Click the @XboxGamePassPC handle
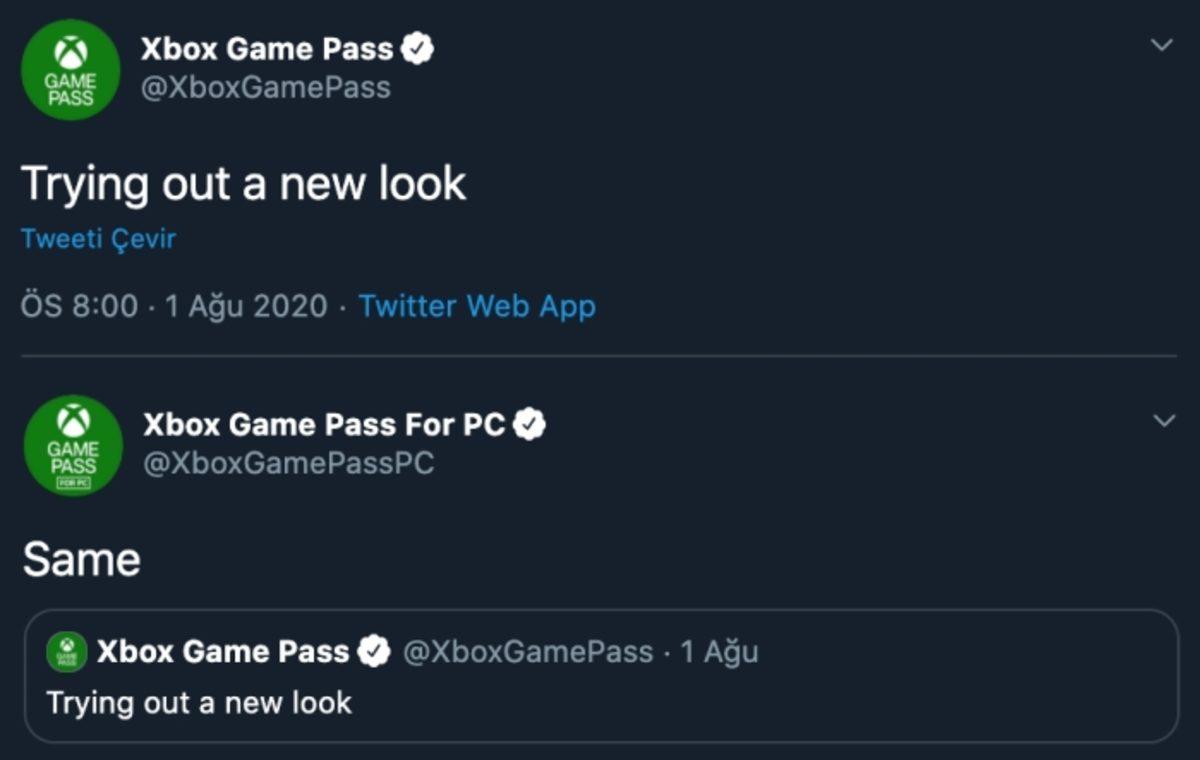 (x=290, y=463)
